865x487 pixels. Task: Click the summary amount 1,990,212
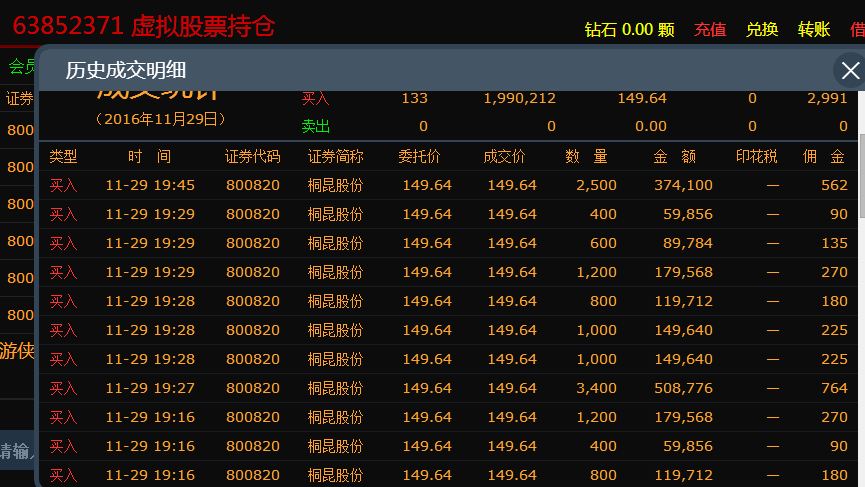pyautogui.click(x=520, y=98)
